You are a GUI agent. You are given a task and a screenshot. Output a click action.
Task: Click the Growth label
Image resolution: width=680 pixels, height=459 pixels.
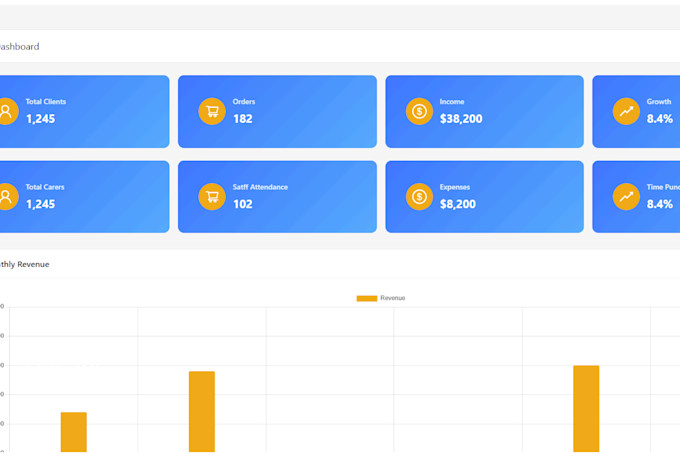pos(659,102)
